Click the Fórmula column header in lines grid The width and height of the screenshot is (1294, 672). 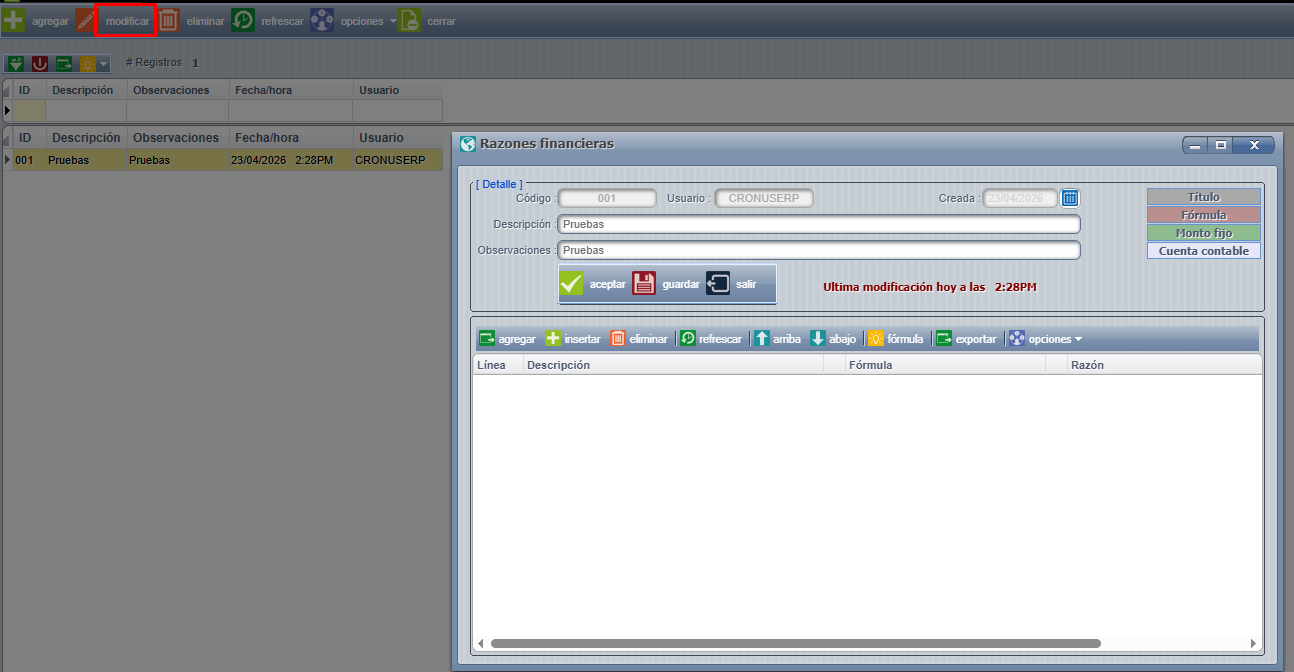coord(945,365)
